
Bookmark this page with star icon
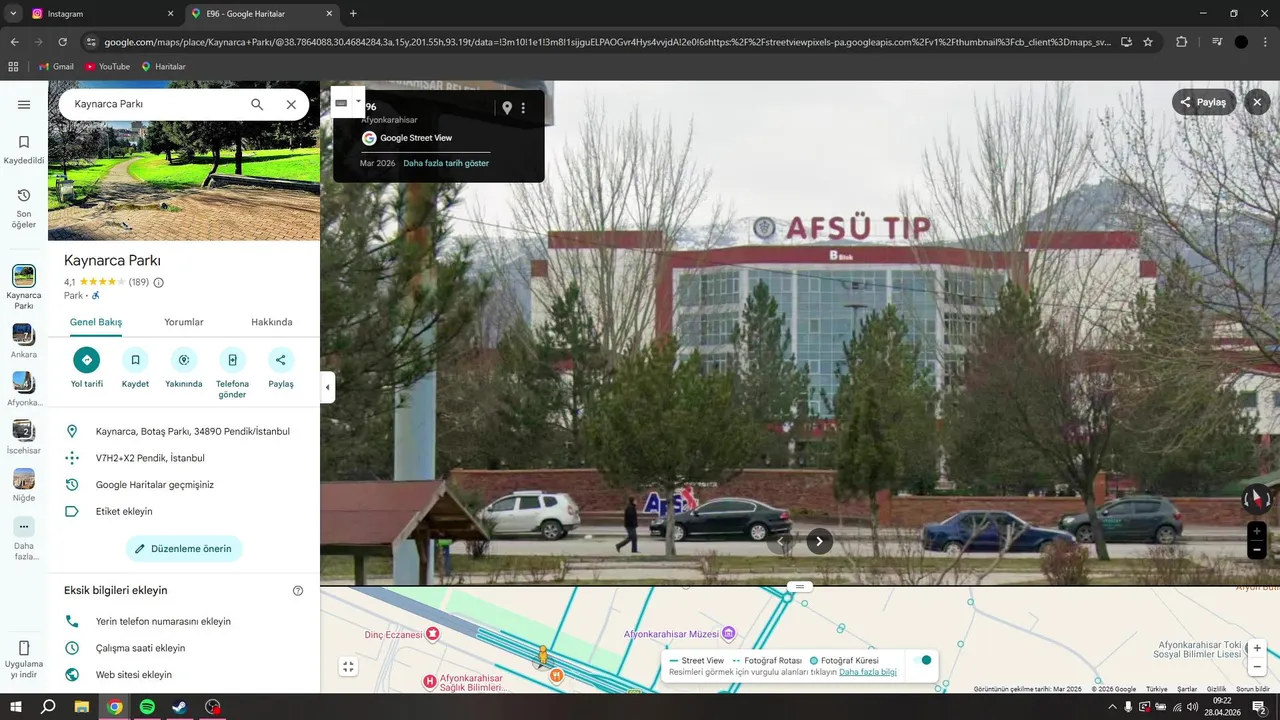tap(1148, 42)
